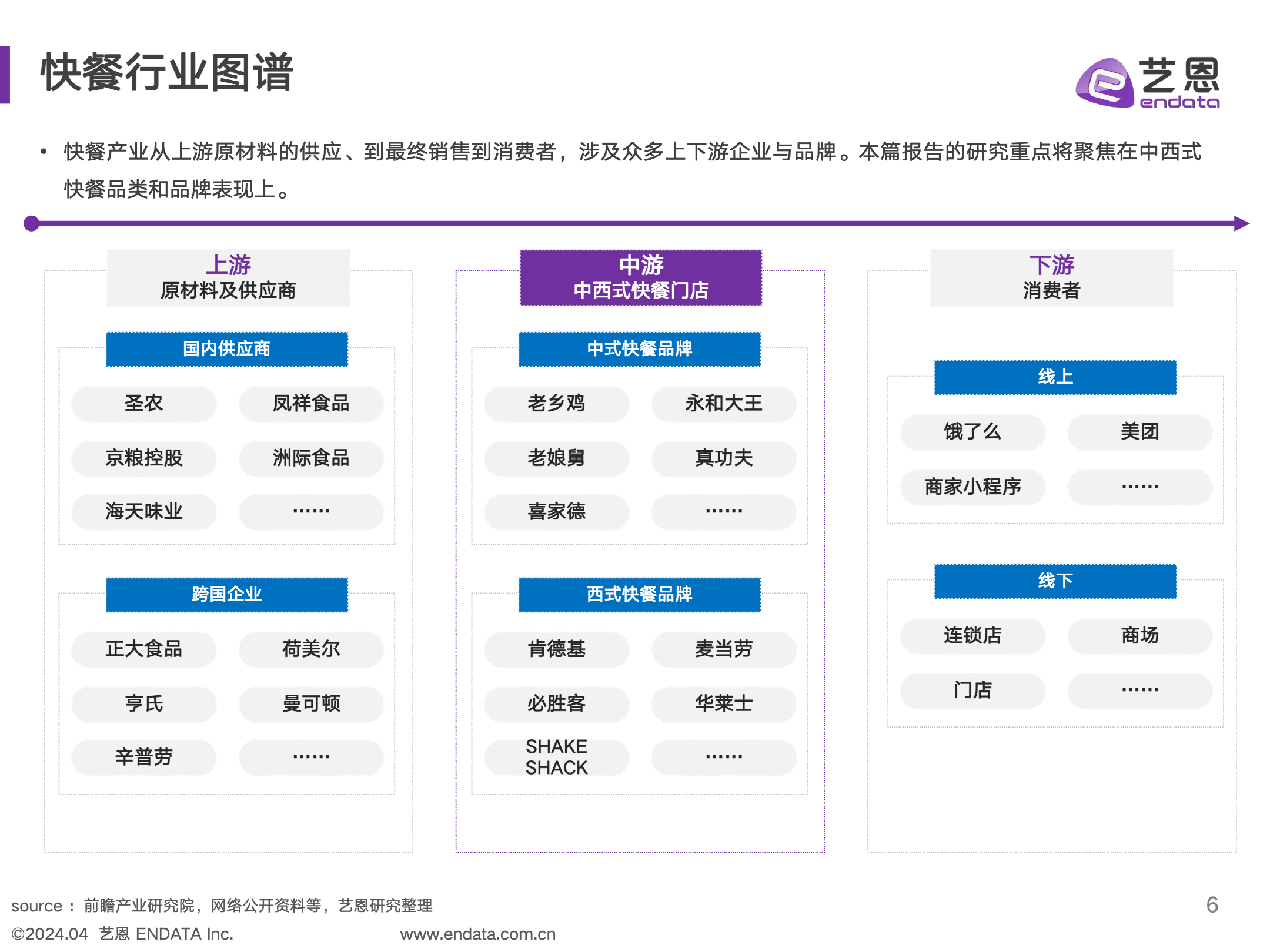Click the page number 6
Image resolution: width=1270 pixels, height=952 pixels.
click(x=1212, y=905)
